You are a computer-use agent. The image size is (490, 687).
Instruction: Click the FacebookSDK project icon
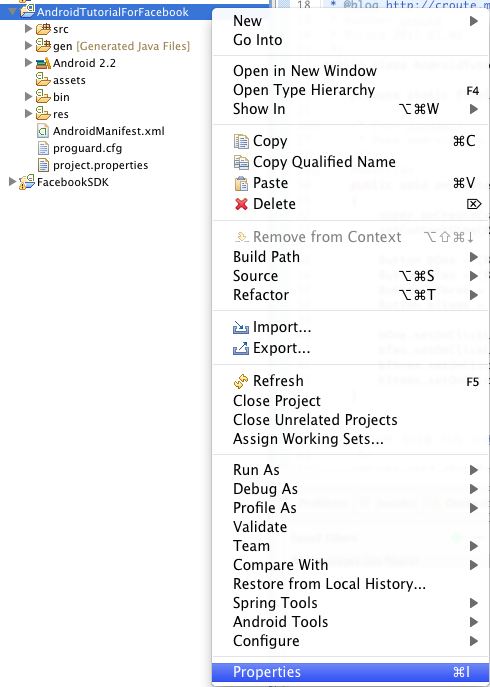tap(27, 181)
